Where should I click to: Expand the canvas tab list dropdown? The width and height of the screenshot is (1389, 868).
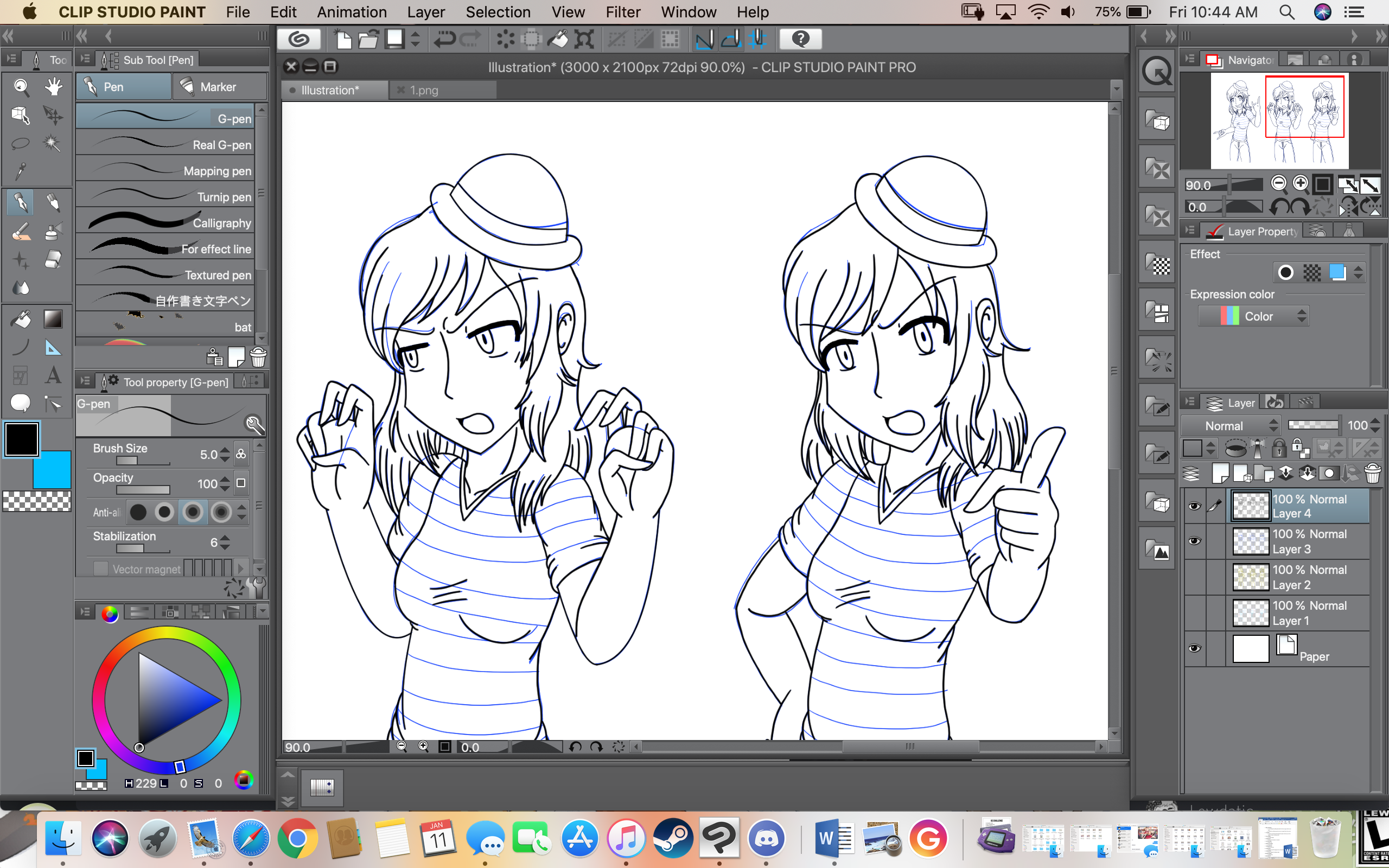(x=1116, y=90)
